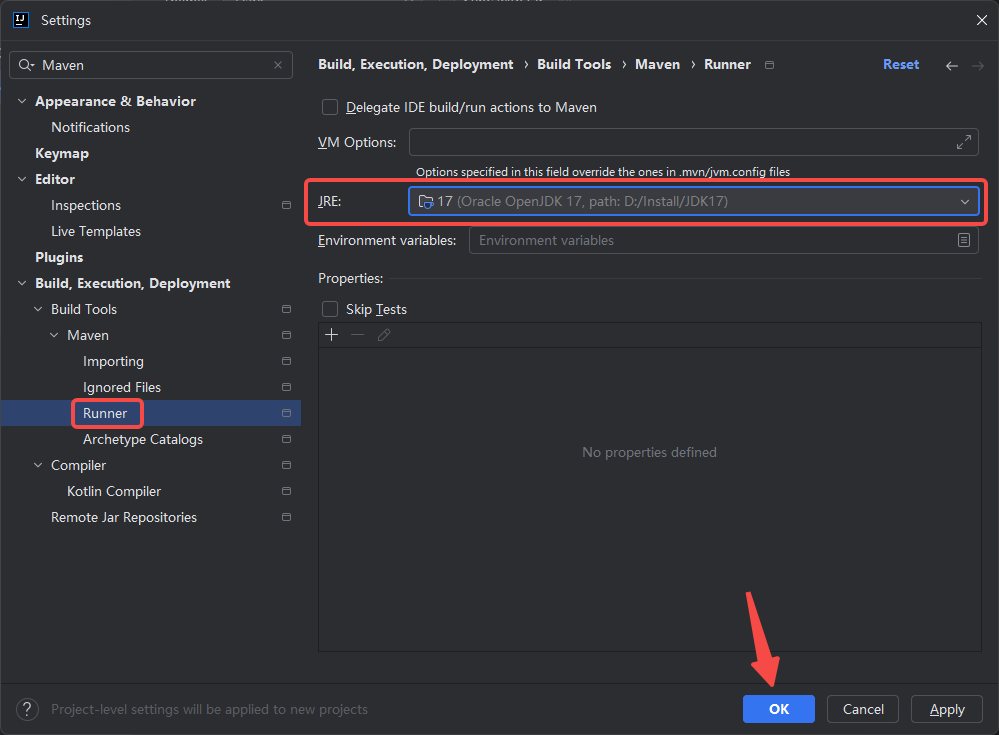This screenshot has height=735, width=999.
Task: Click the add property plus icon
Action: pyautogui.click(x=332, y=335)
